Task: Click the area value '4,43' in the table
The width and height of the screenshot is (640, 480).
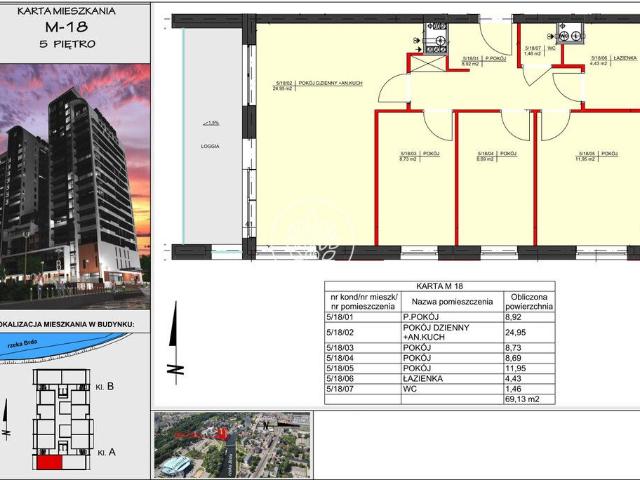Action: (x=513, y=378)
